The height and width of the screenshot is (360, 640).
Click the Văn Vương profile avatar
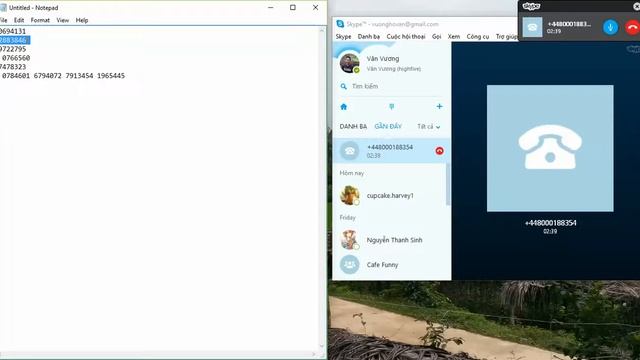tap(350, 63)
